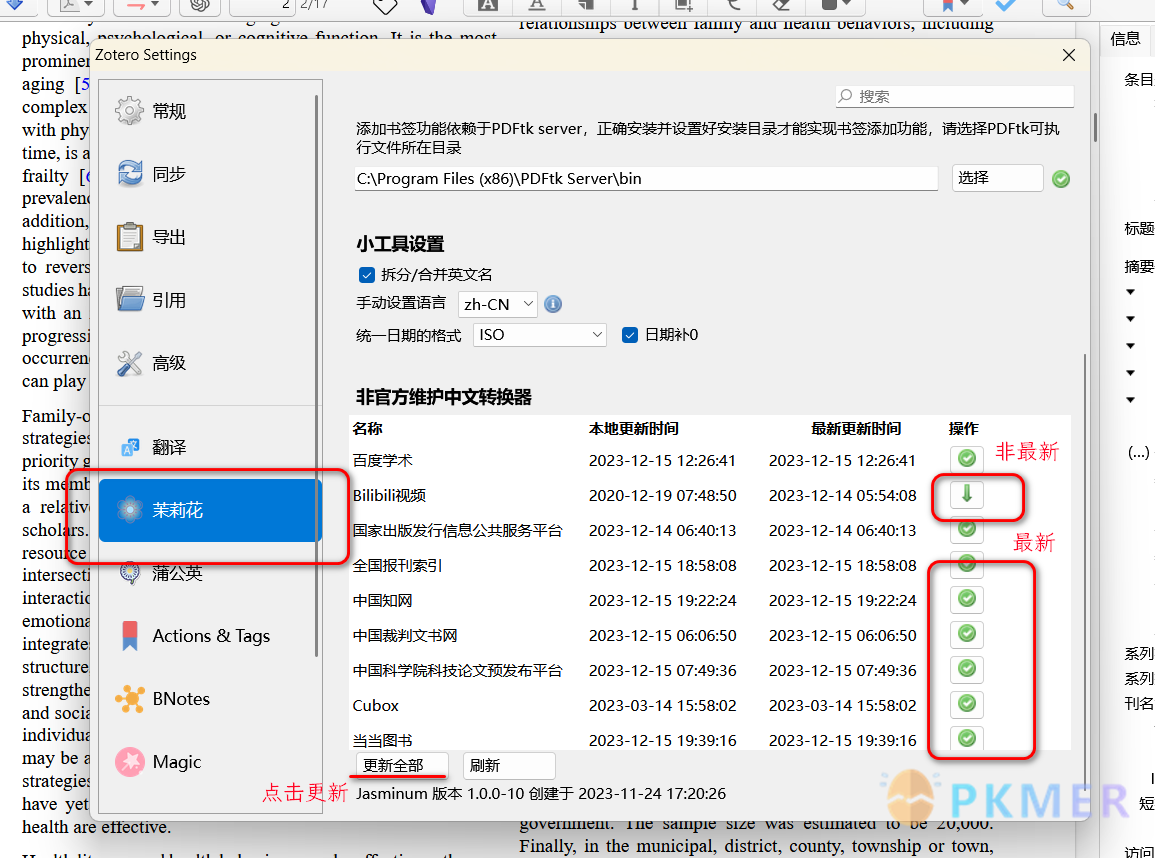Screen dimensions: 1155x858
Task: Open the ISO date format dropdown
Action: [540, 335]
